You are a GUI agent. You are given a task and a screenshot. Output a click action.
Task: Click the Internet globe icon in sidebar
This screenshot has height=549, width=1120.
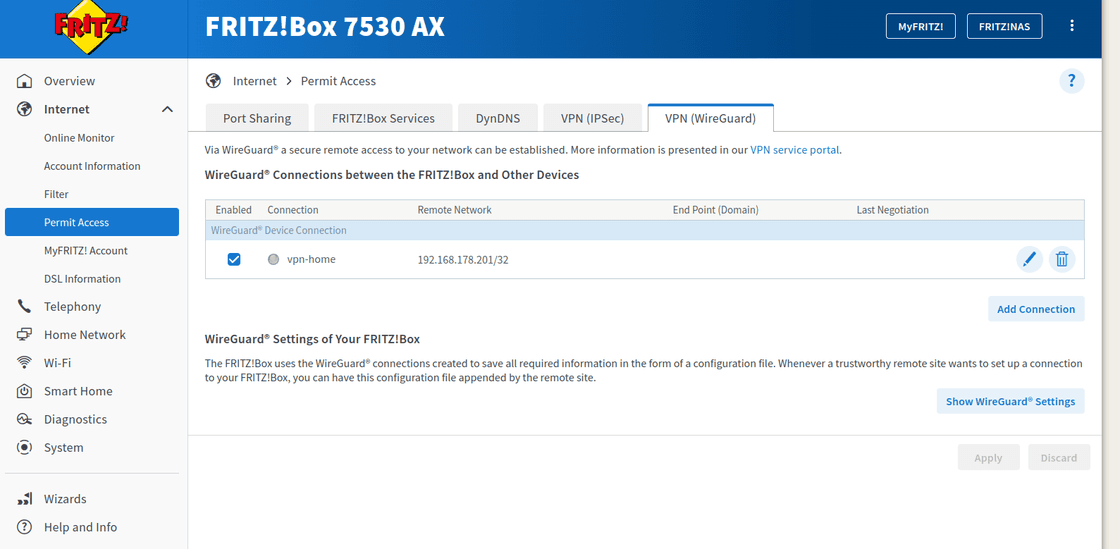point(24,109)
